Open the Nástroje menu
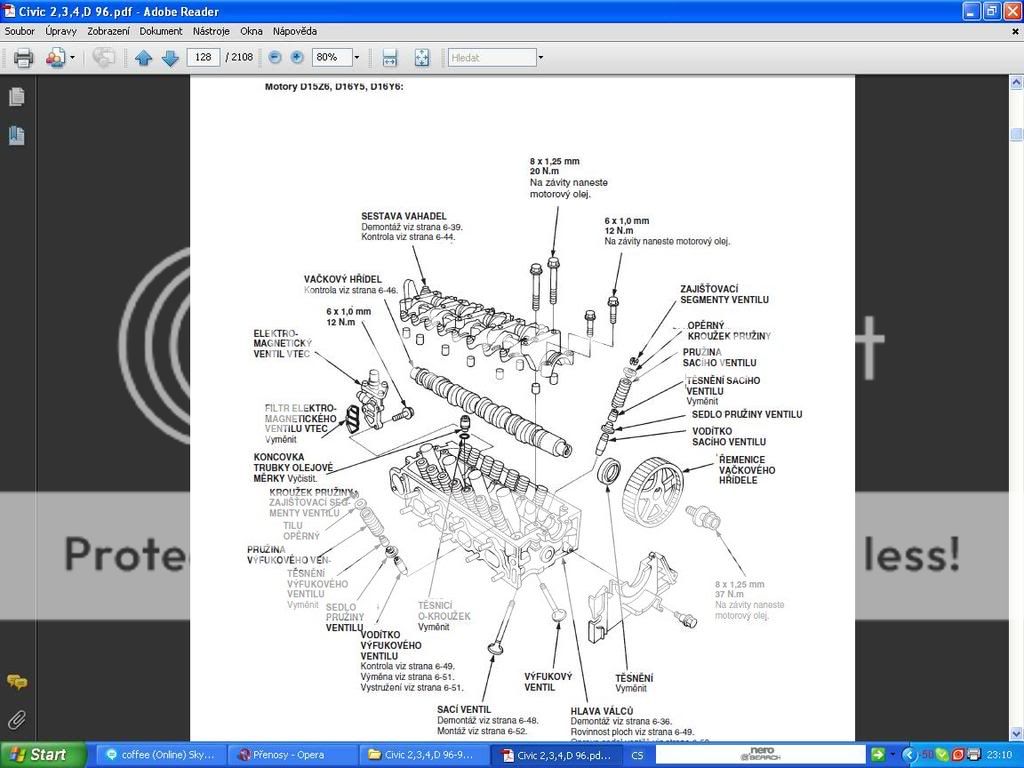Image resolution: width=1024 pixels, height=768 pixels. click(211, 31)
